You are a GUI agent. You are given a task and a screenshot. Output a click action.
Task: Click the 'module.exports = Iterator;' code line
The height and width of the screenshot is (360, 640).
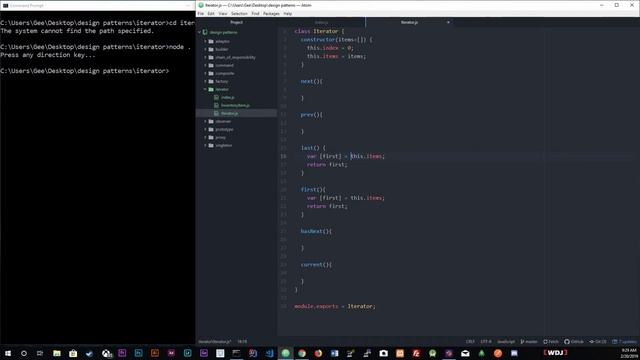pyautogui.click(x=335, y=306)
